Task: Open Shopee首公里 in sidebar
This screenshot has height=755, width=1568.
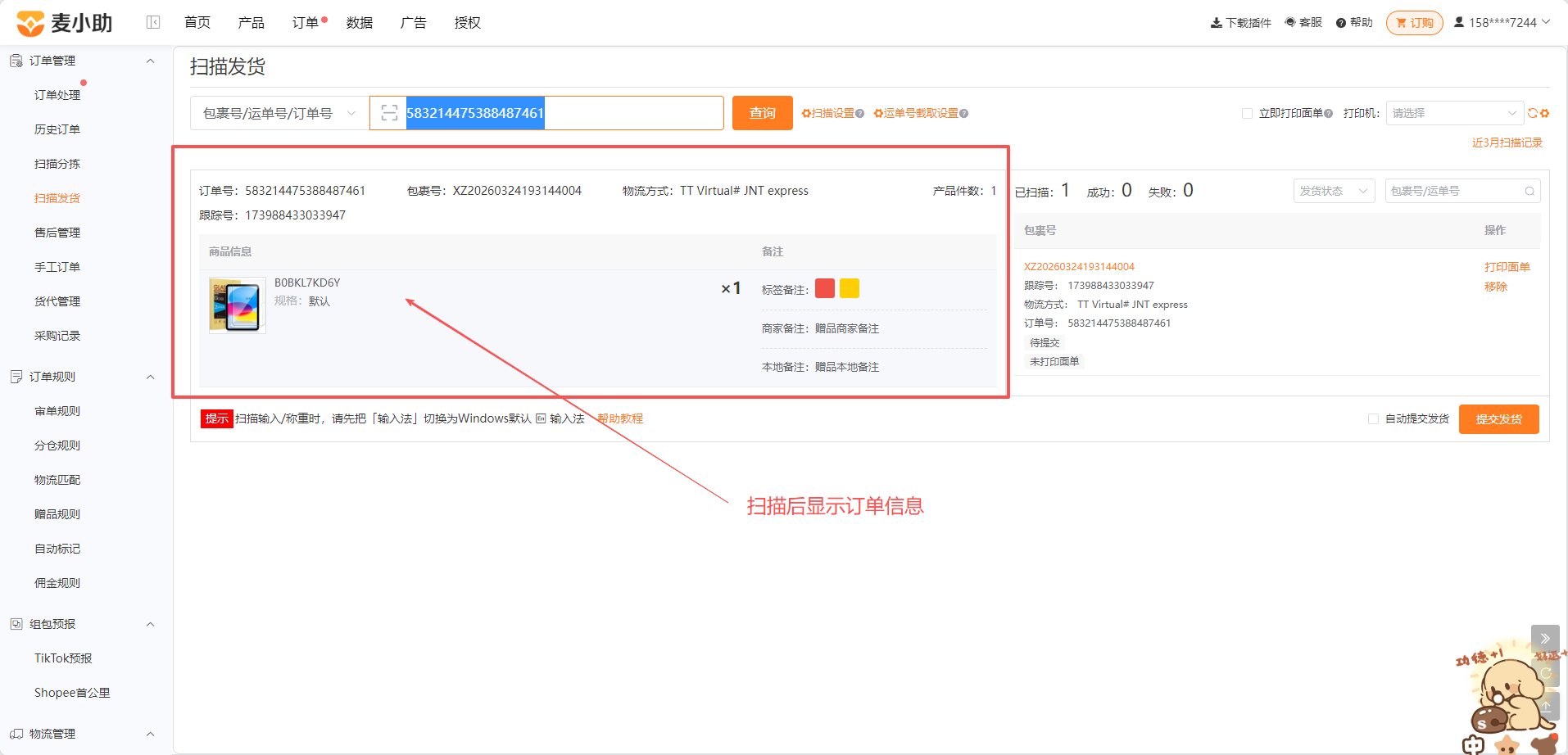Action: pos(72,693)
